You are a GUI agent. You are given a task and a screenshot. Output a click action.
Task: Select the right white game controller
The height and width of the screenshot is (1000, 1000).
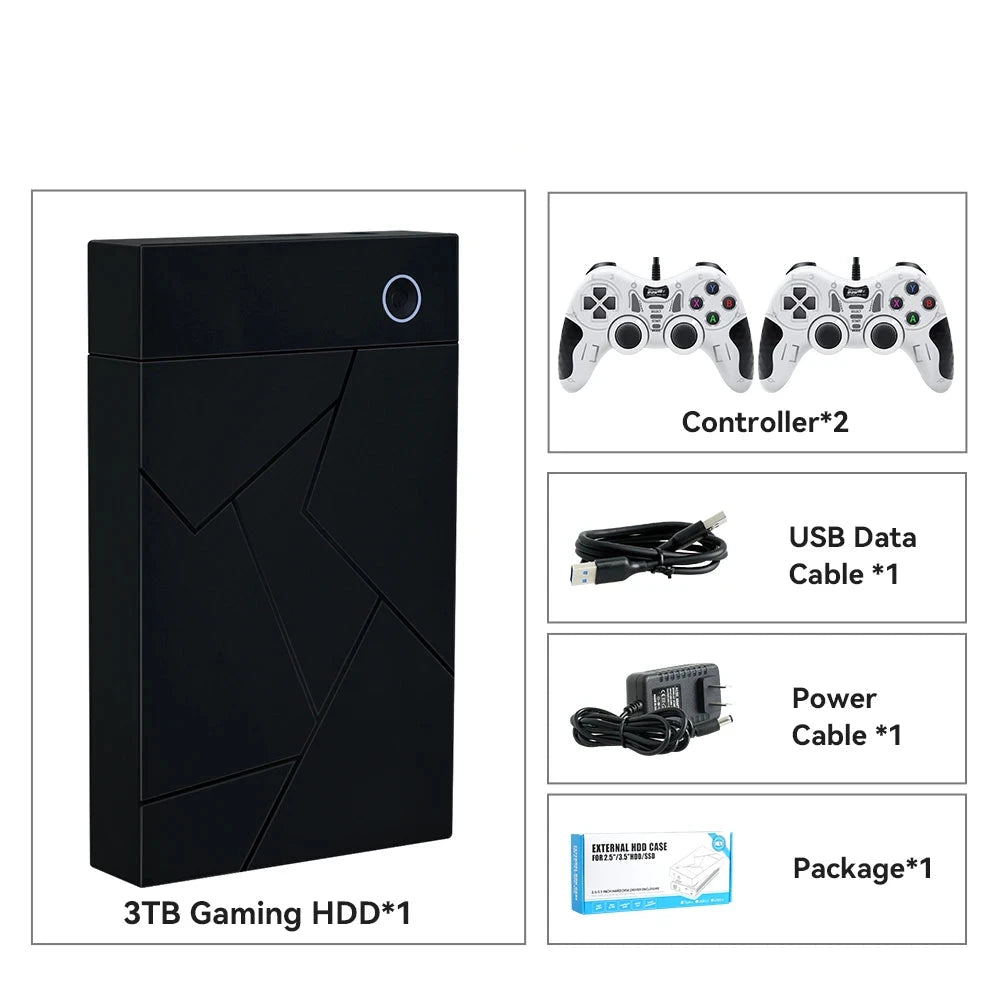click(x=857, y=326)
